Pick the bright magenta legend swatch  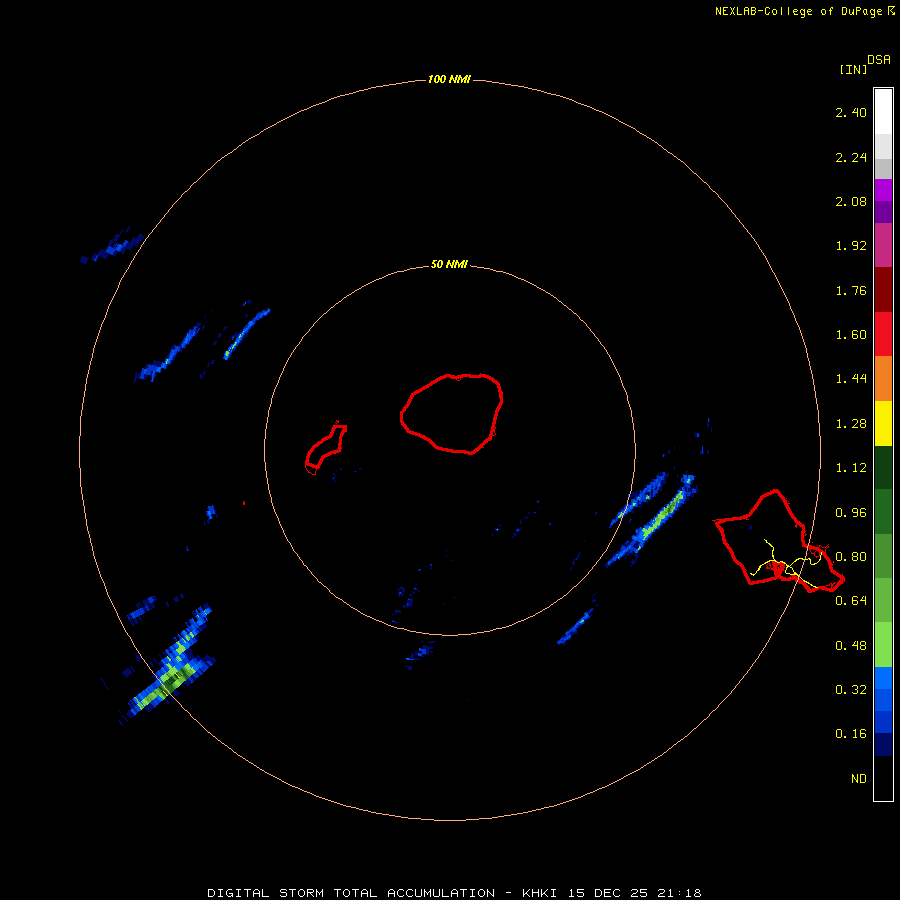point(883,190)
